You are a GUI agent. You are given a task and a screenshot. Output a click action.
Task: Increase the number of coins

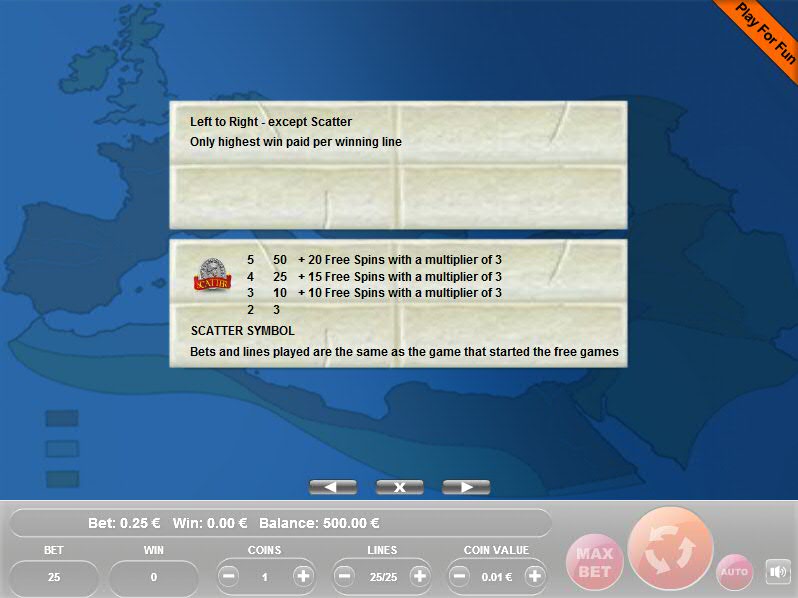303,577
